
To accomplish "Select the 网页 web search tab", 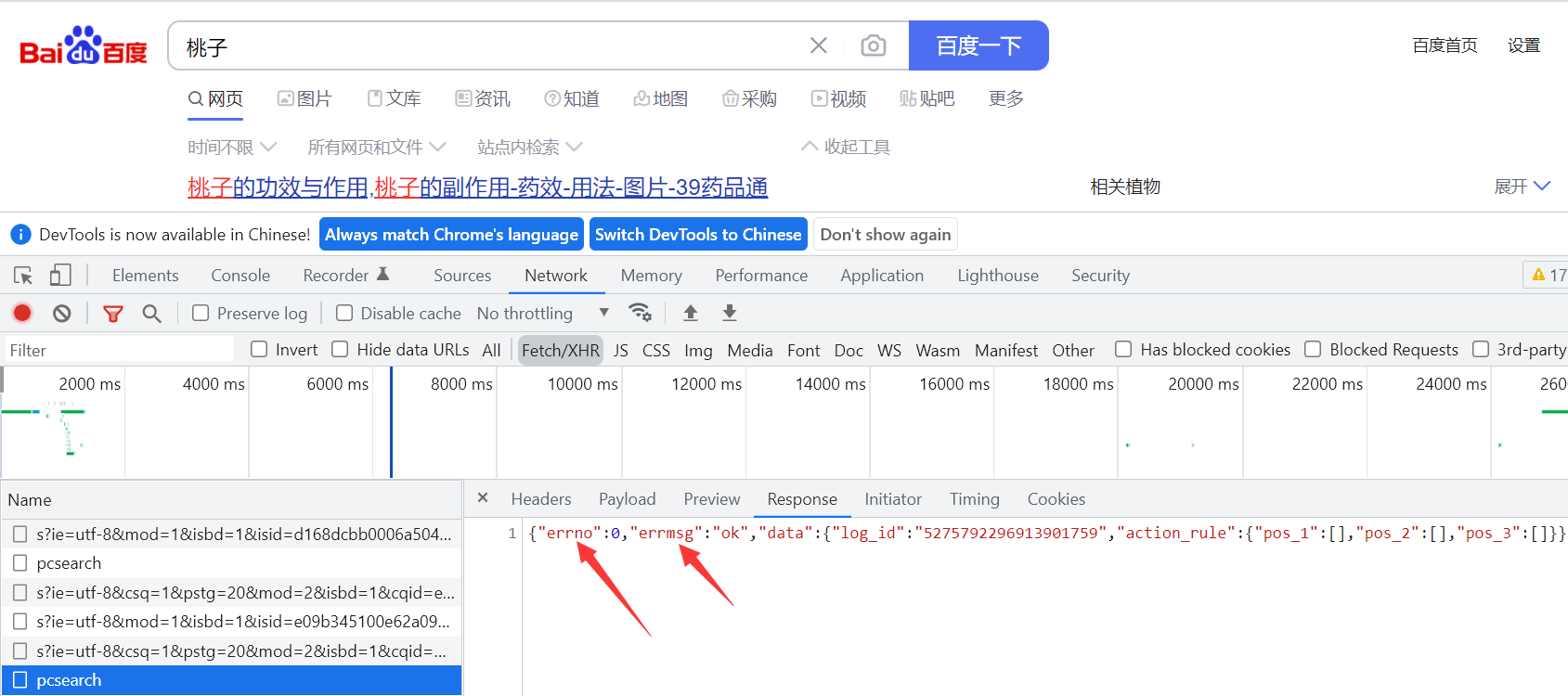I will pos(215,98).
